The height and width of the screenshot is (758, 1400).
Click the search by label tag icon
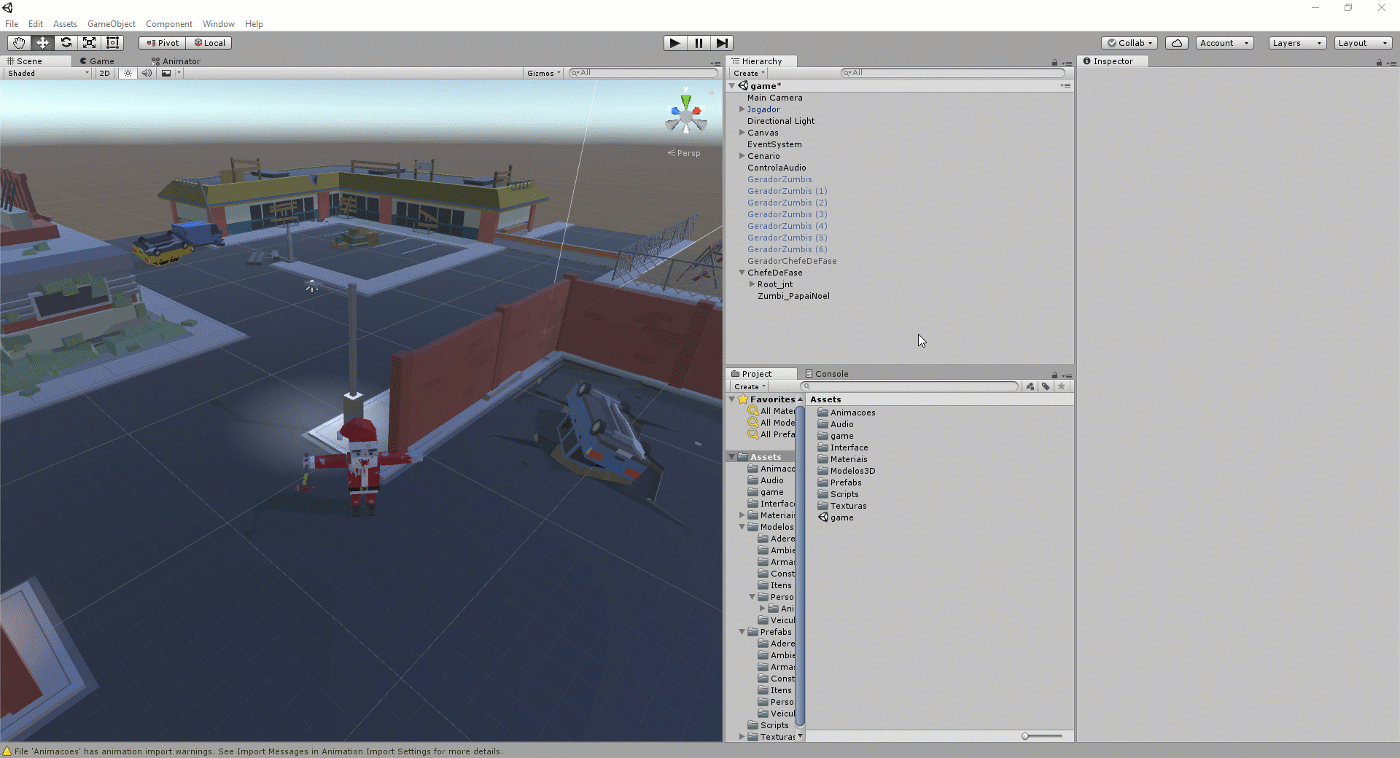[1045, 386]
